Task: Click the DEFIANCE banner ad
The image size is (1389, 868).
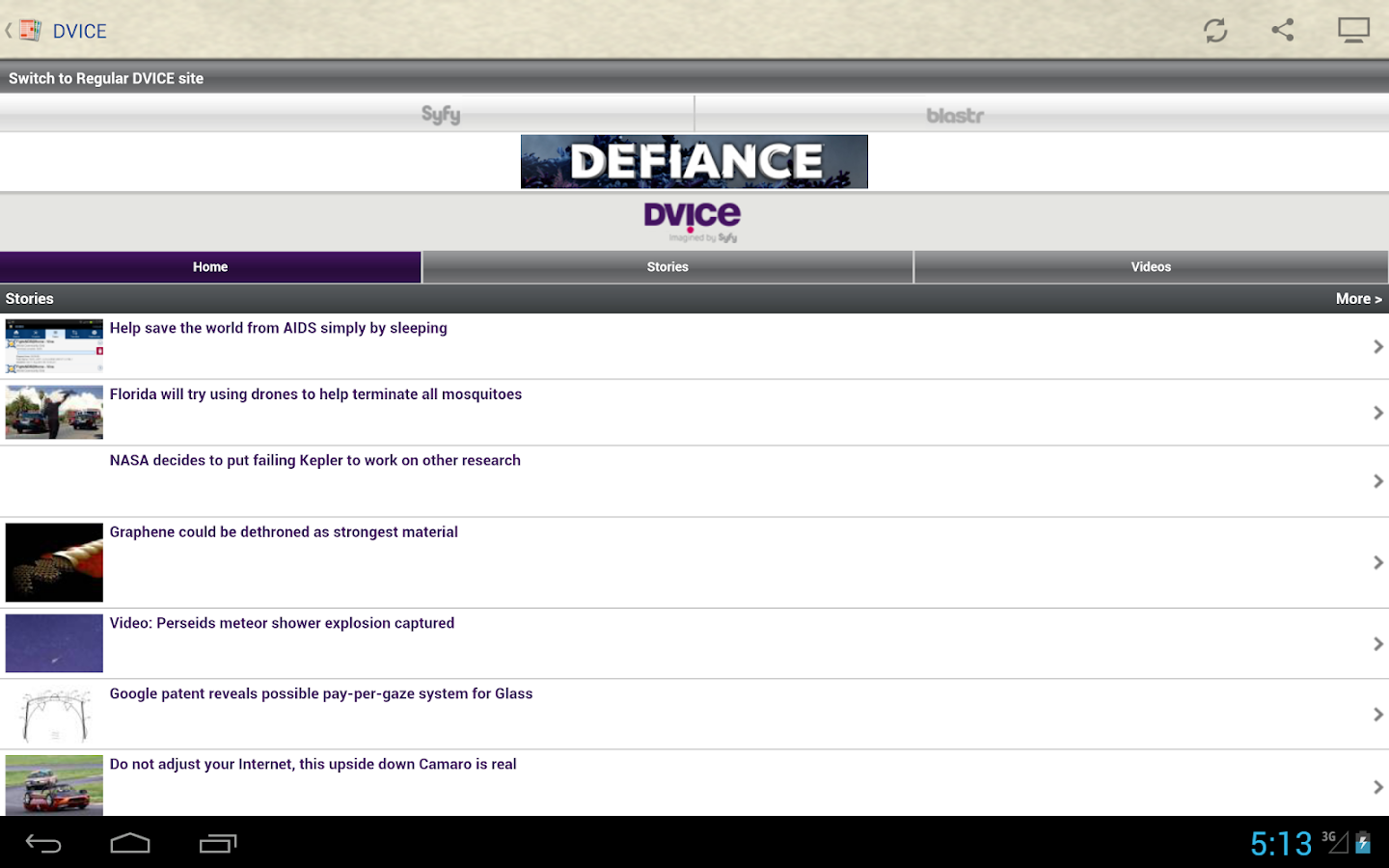Action: 694,161
